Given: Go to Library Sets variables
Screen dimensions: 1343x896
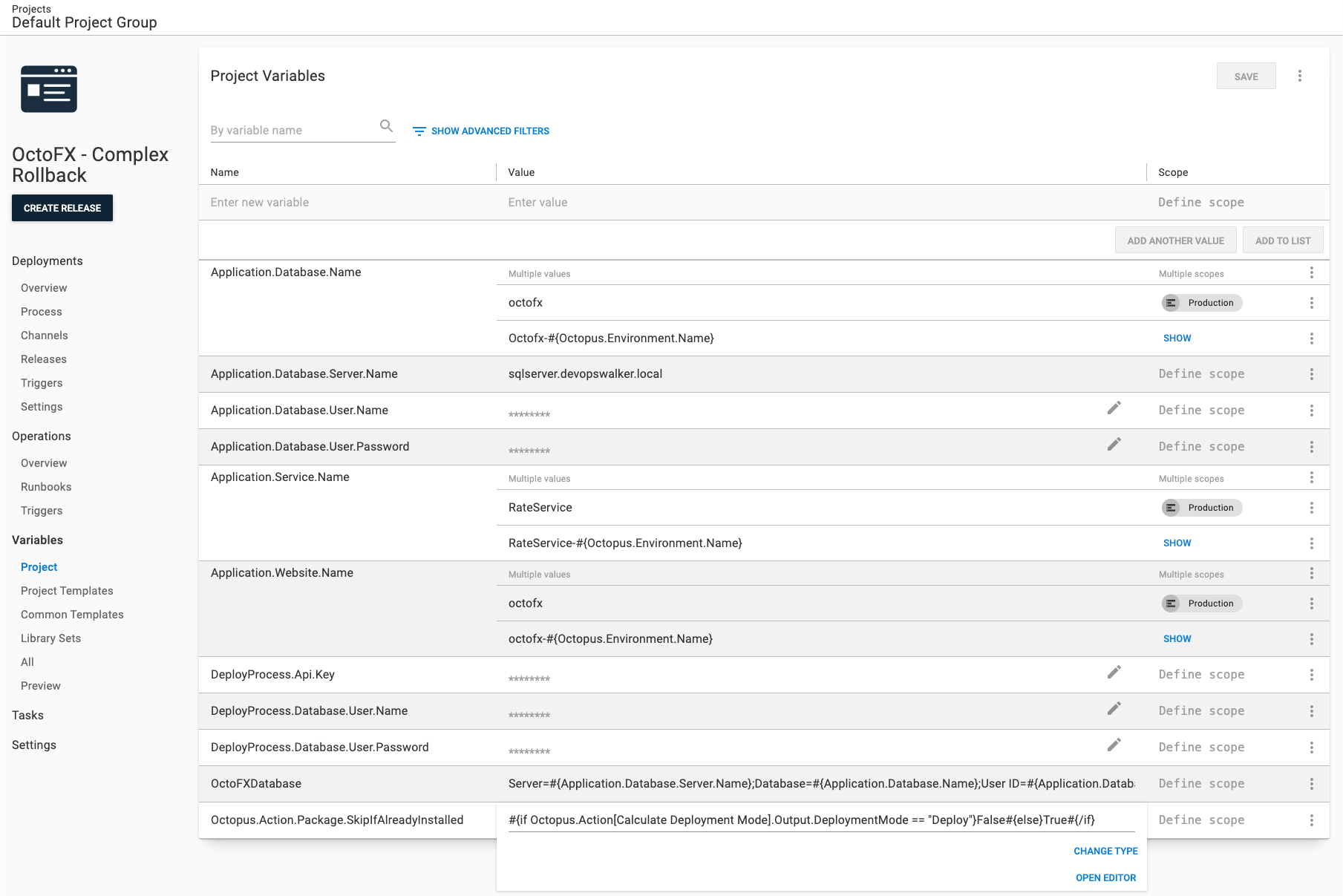Looking at the screenshot, I should [x=50, y=638].
